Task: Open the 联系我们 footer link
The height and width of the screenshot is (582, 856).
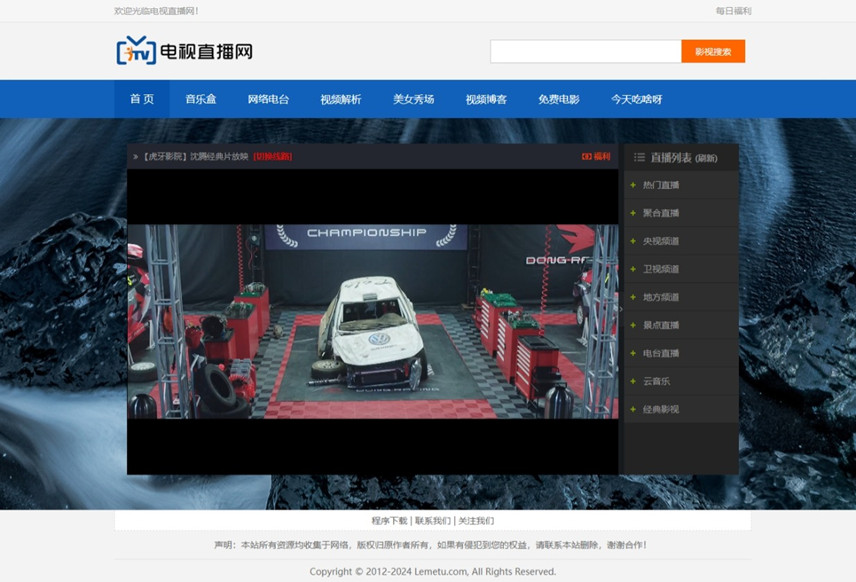Action: click(433, 521)
